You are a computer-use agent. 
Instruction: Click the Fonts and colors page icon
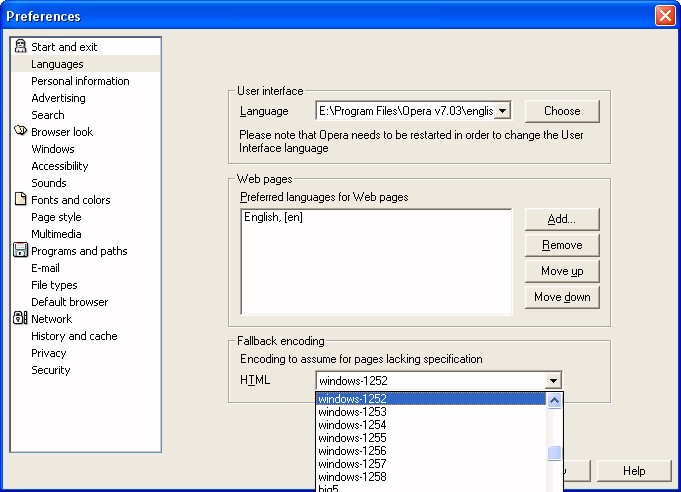point(21,200)
